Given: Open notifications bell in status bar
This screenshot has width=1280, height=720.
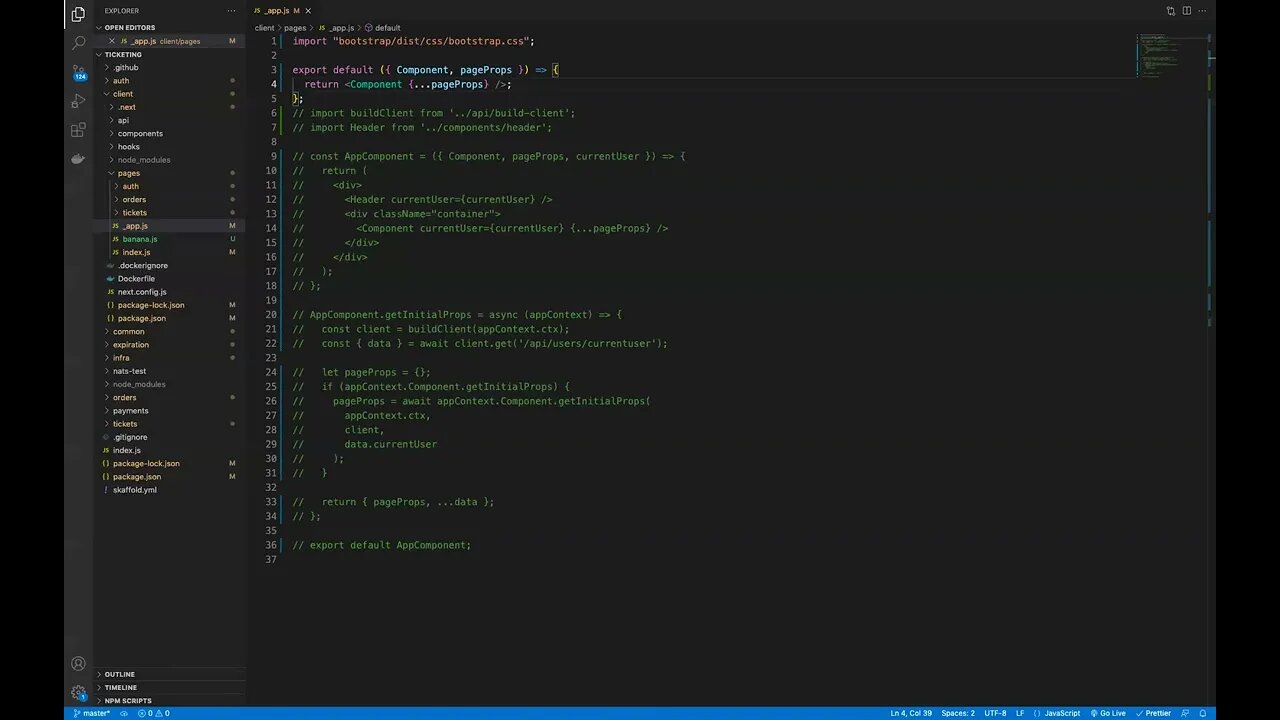Looking at the screenshot, I should click(x=1203, y=713).
